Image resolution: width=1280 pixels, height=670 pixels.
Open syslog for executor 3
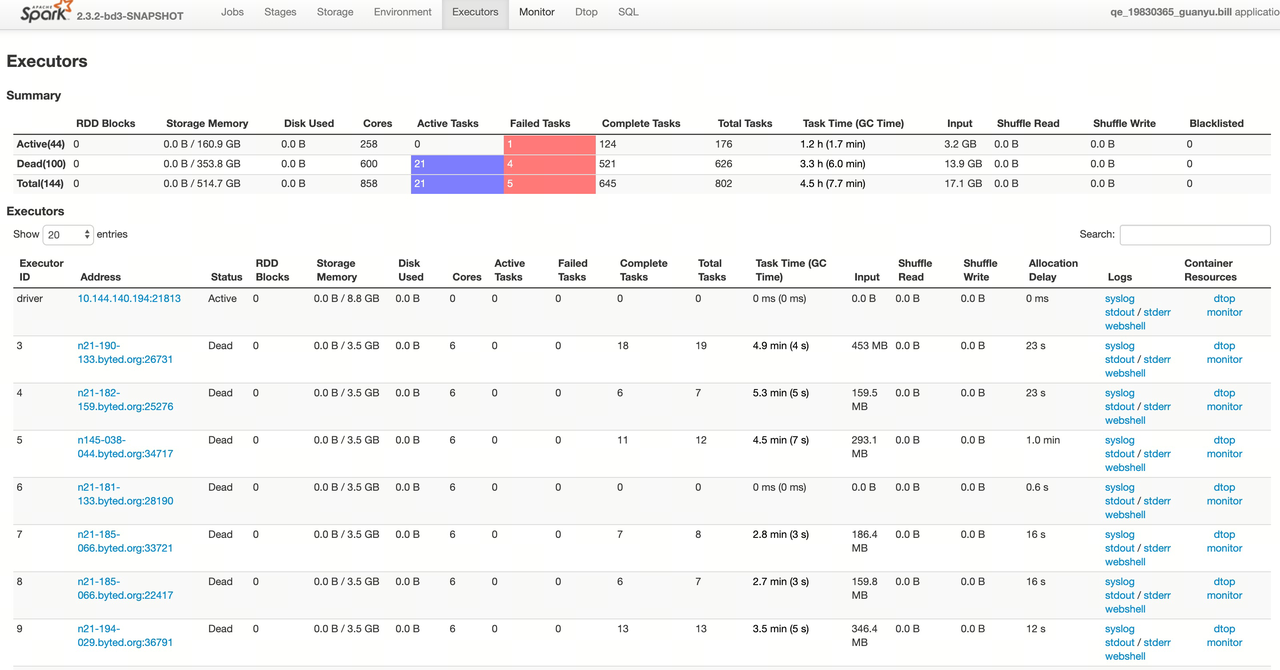(1119, 345)
